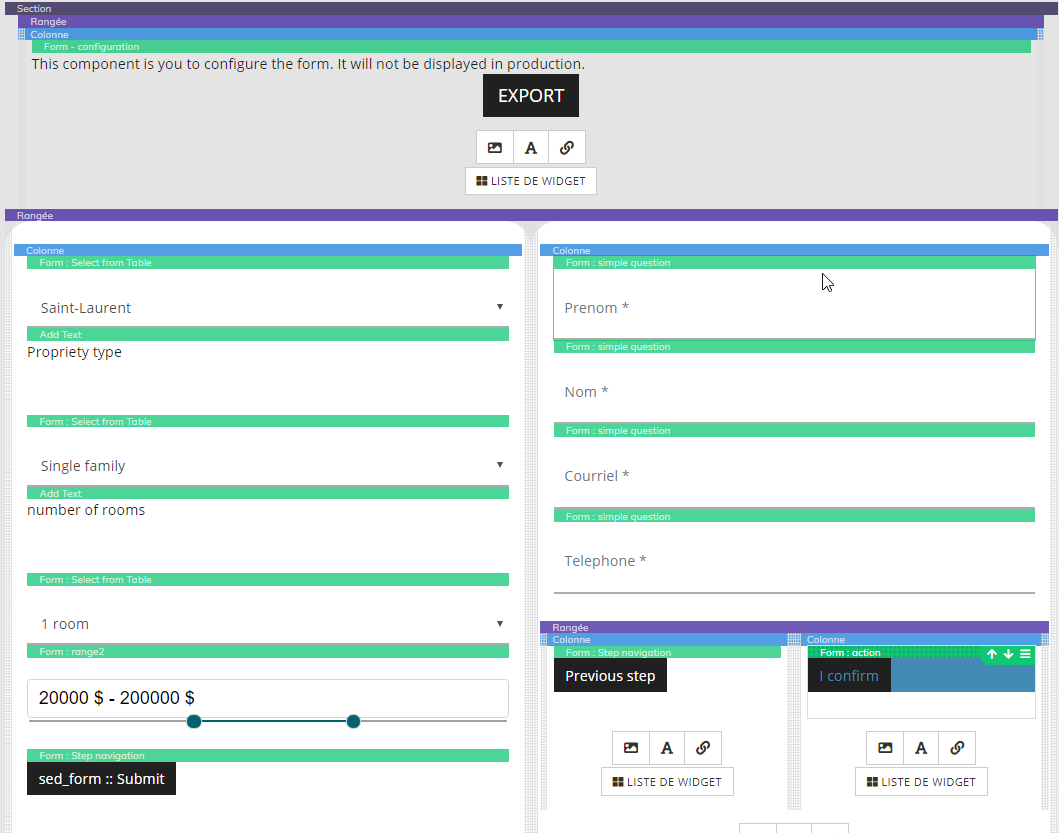Open the 1 room dropdown
Viewport: 1059px width, 833px height.
click(268, 624)
